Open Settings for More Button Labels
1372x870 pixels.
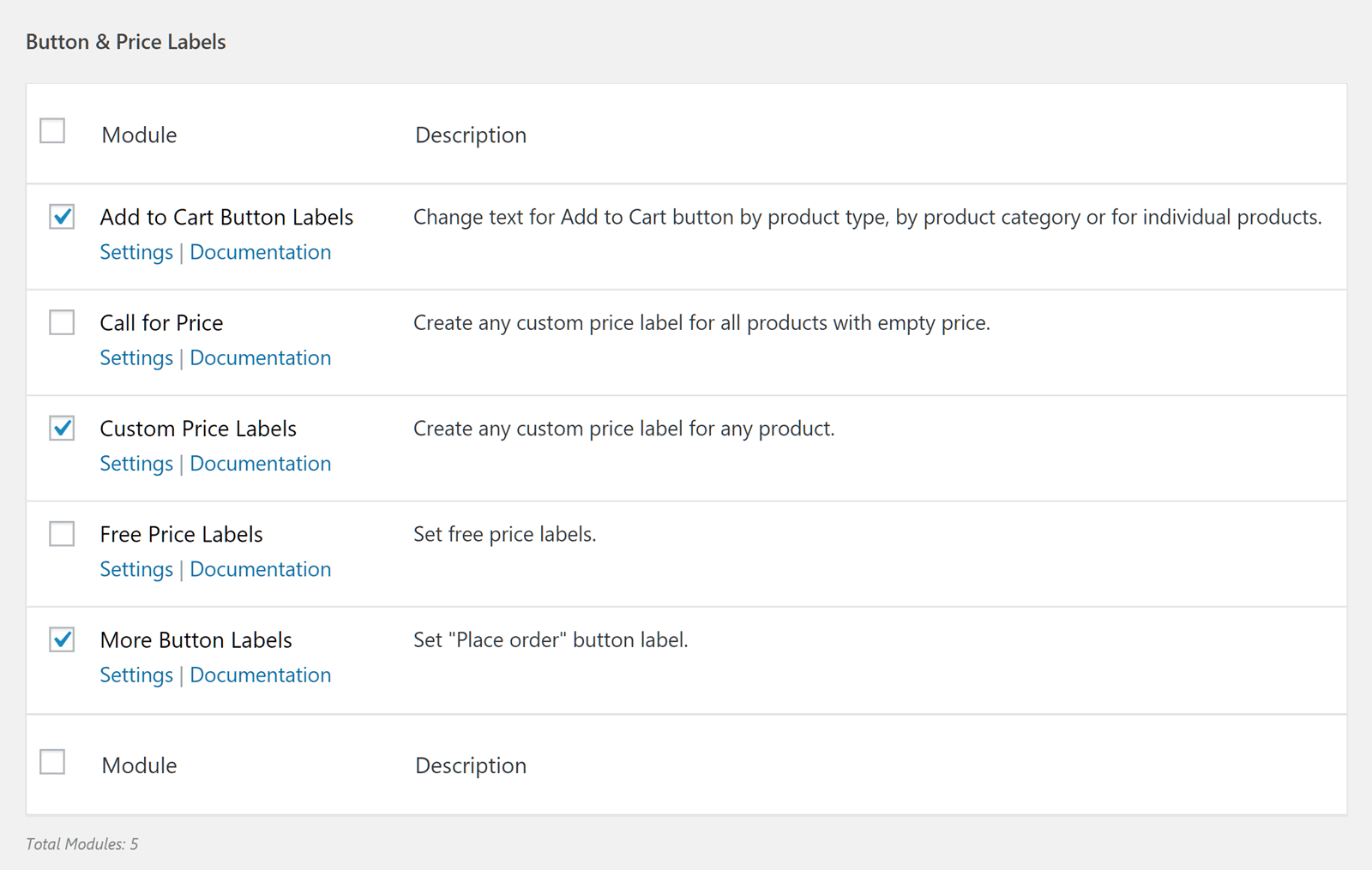tap(135, 675)
